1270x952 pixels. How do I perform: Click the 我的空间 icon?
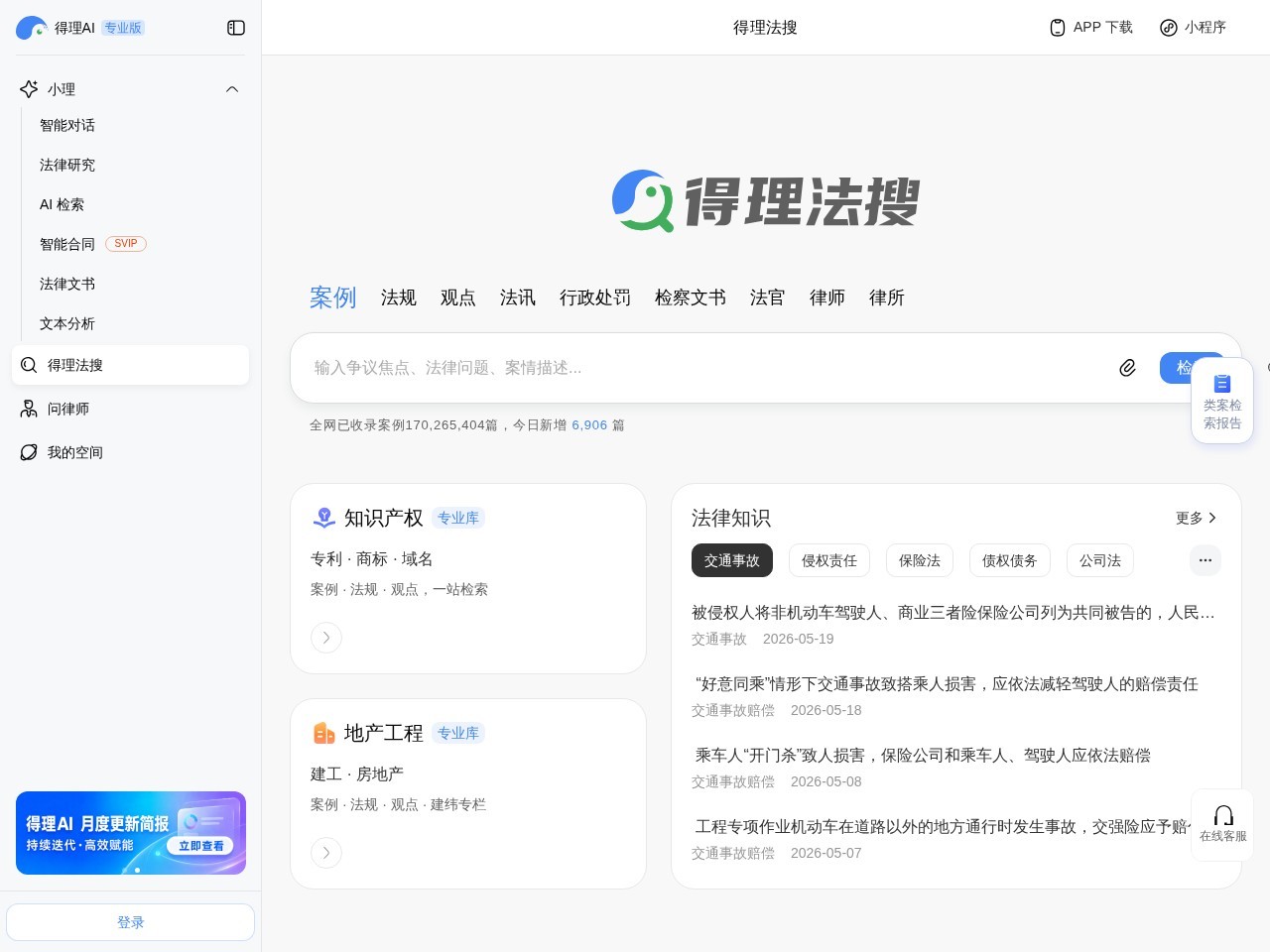29,452
